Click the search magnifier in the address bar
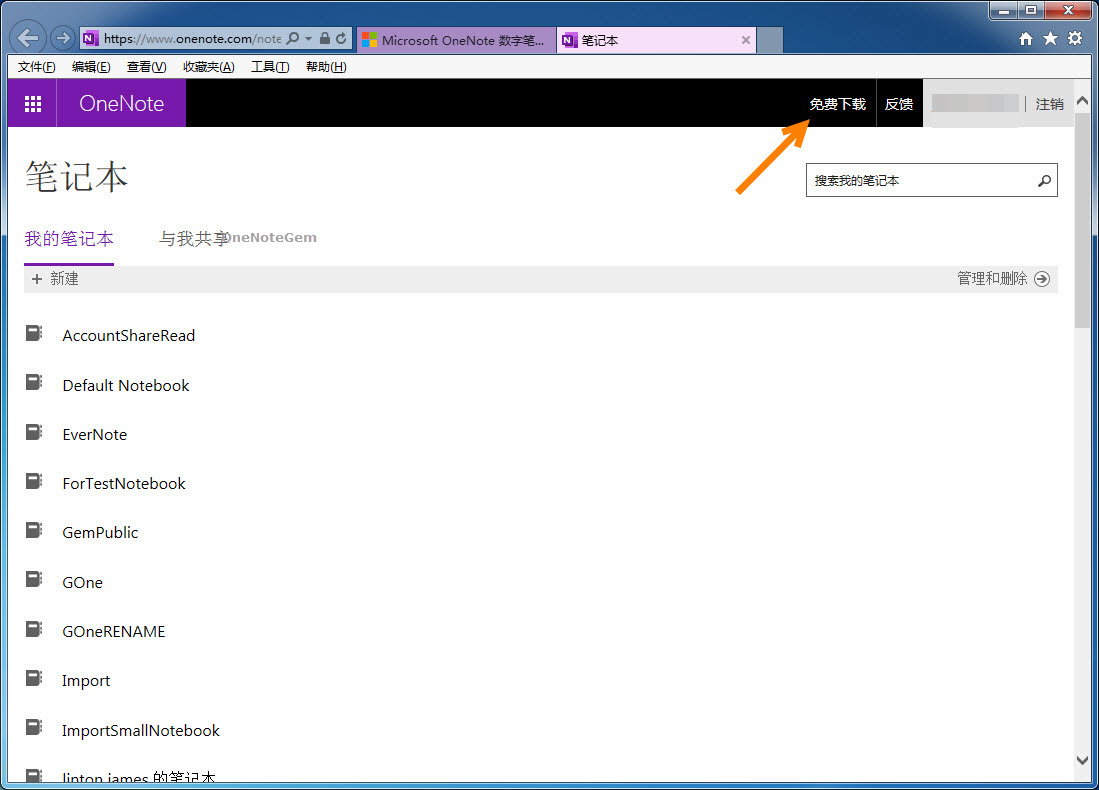The height and width of the screenshot is (790, 1099). coord(293,39)
